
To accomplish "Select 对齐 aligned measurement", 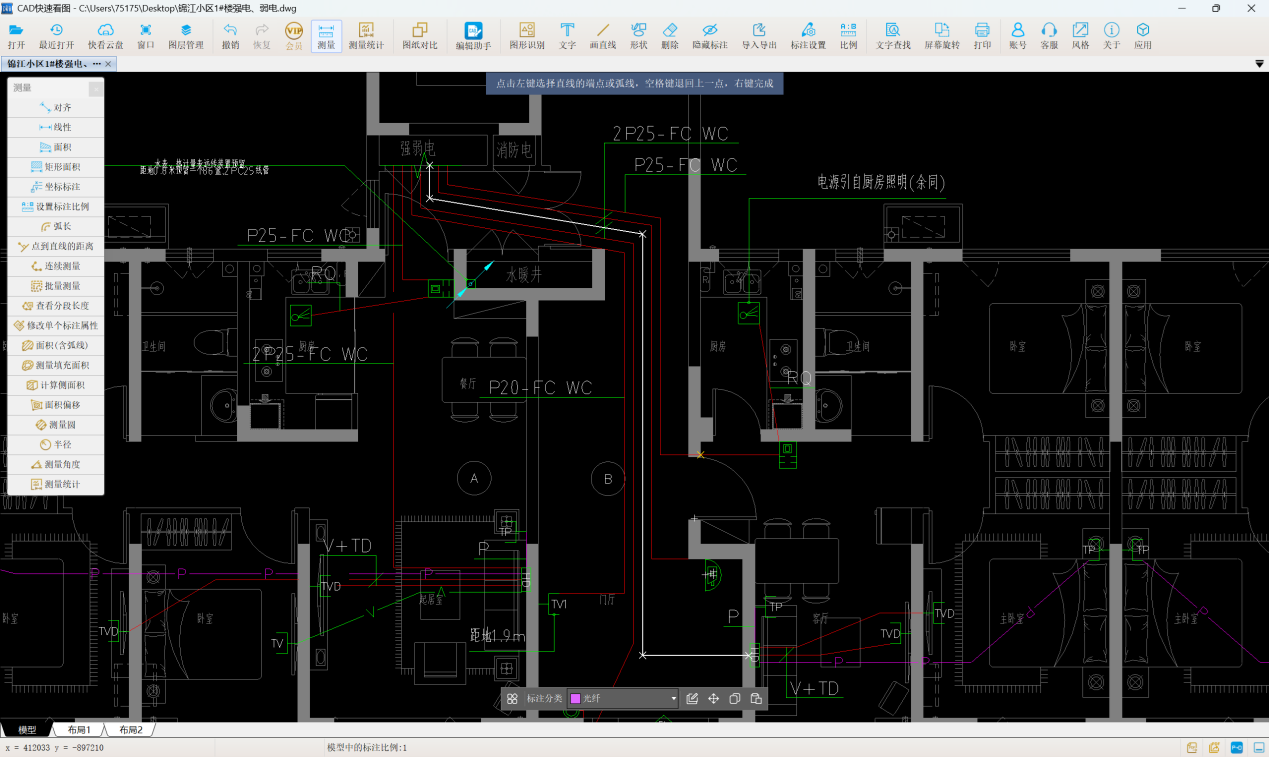I will [56, 107].
